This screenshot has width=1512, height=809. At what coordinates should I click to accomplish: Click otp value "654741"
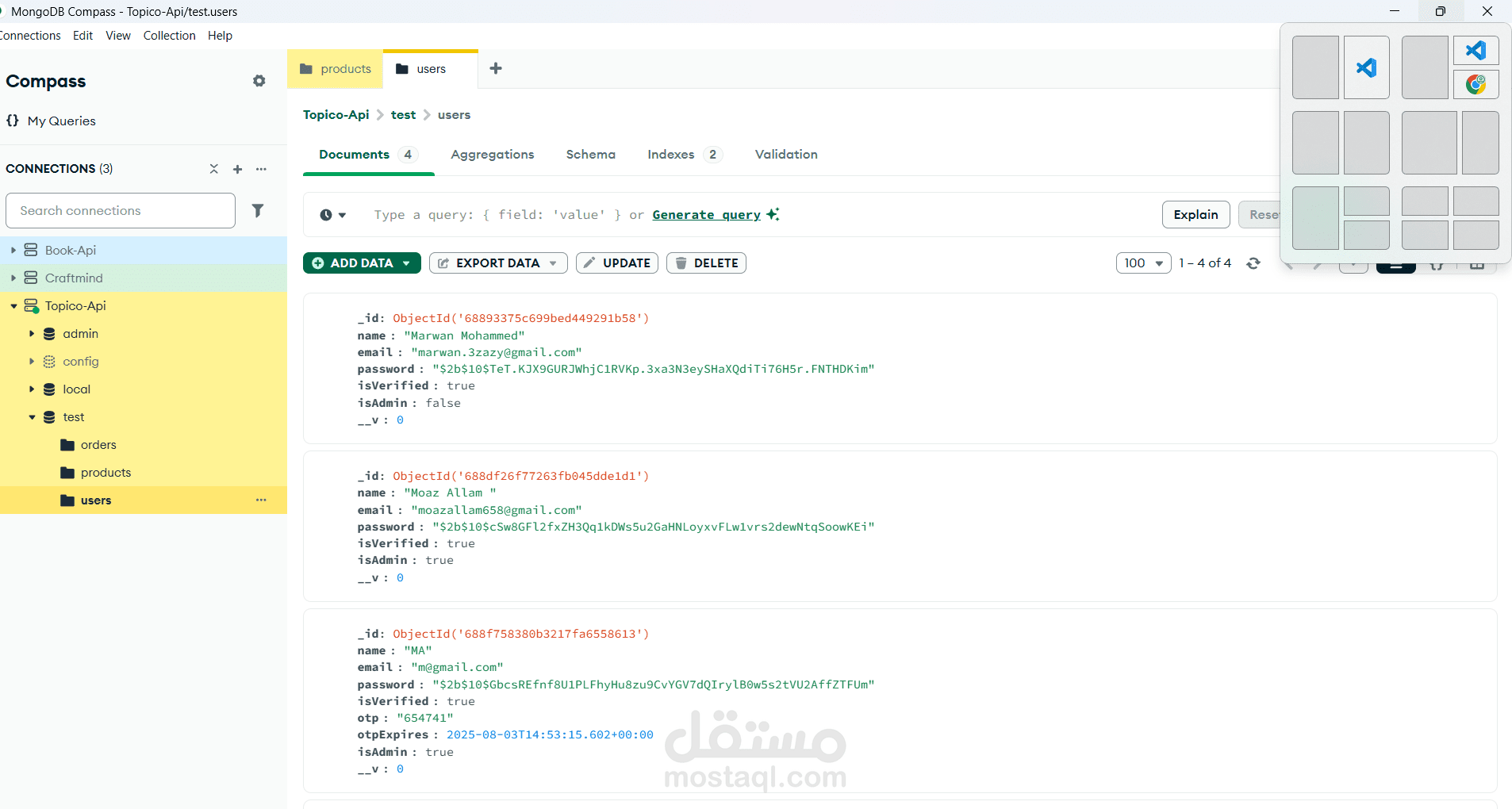point(425,718)
